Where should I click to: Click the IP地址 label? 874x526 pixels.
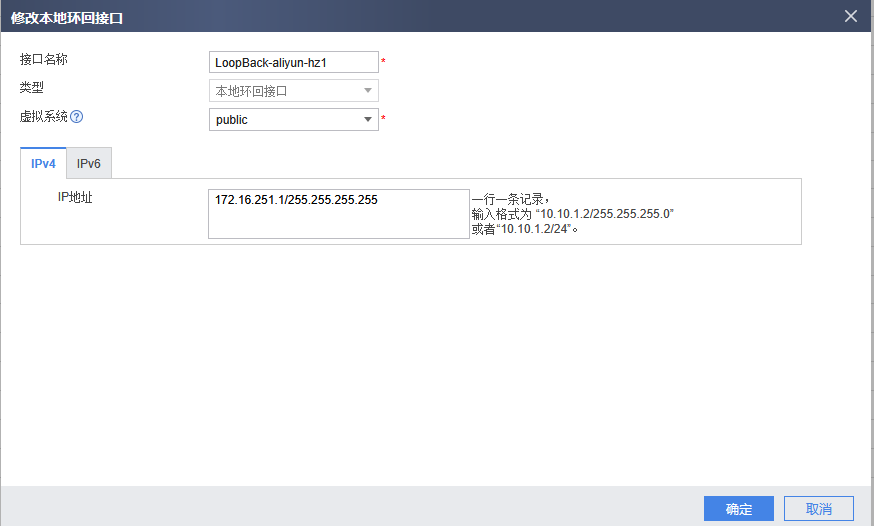[75, 198]
